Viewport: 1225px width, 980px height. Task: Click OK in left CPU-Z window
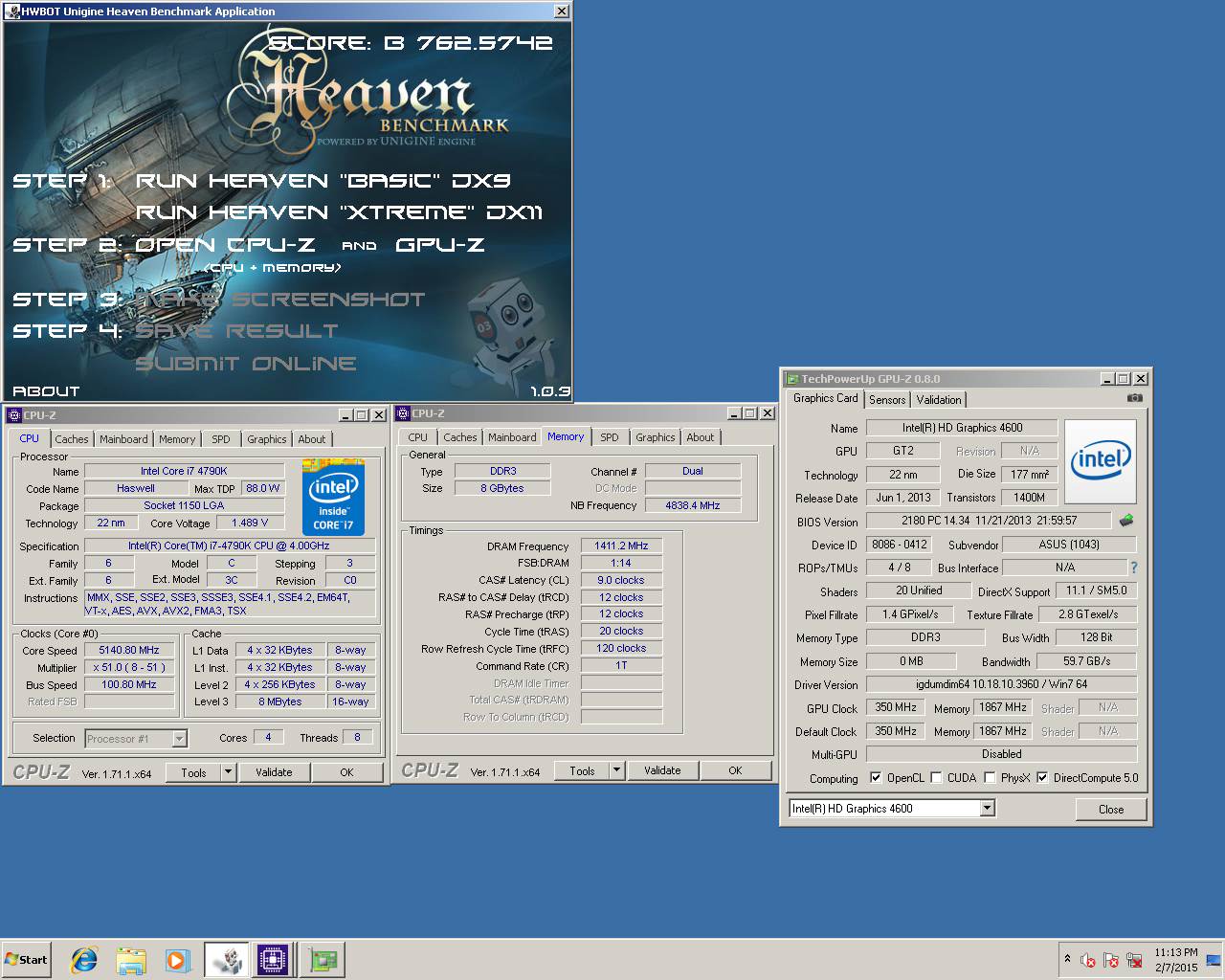pyautogui.click(x=346, y=772)
